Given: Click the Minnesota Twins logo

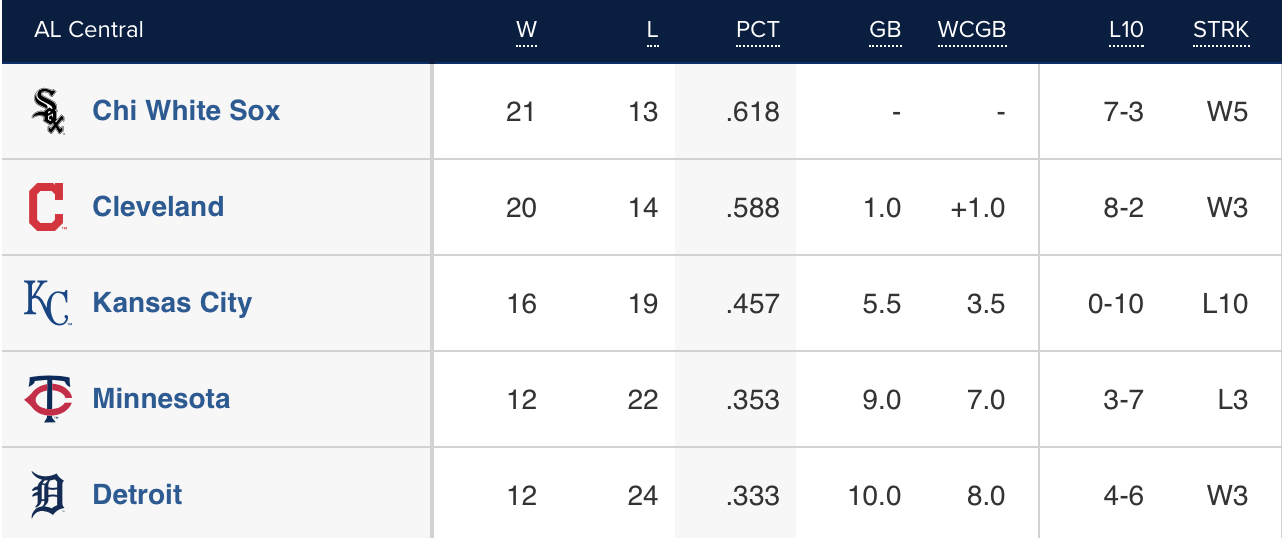Looking at the screenshot, I should coord(48,399).
